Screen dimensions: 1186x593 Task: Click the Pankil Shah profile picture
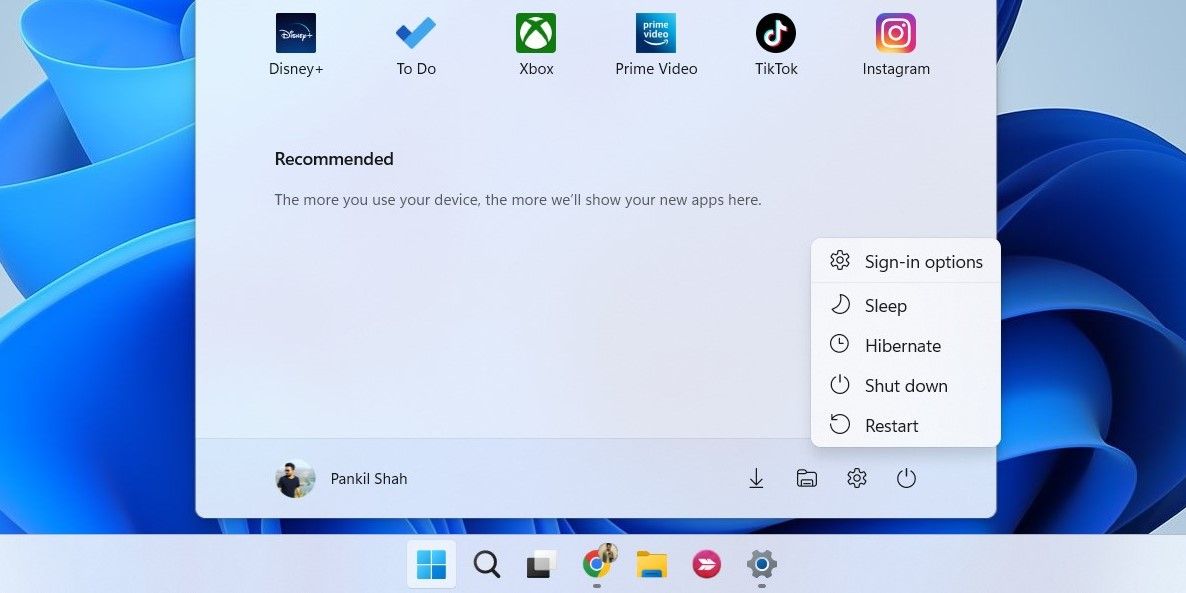pos(294,478)
